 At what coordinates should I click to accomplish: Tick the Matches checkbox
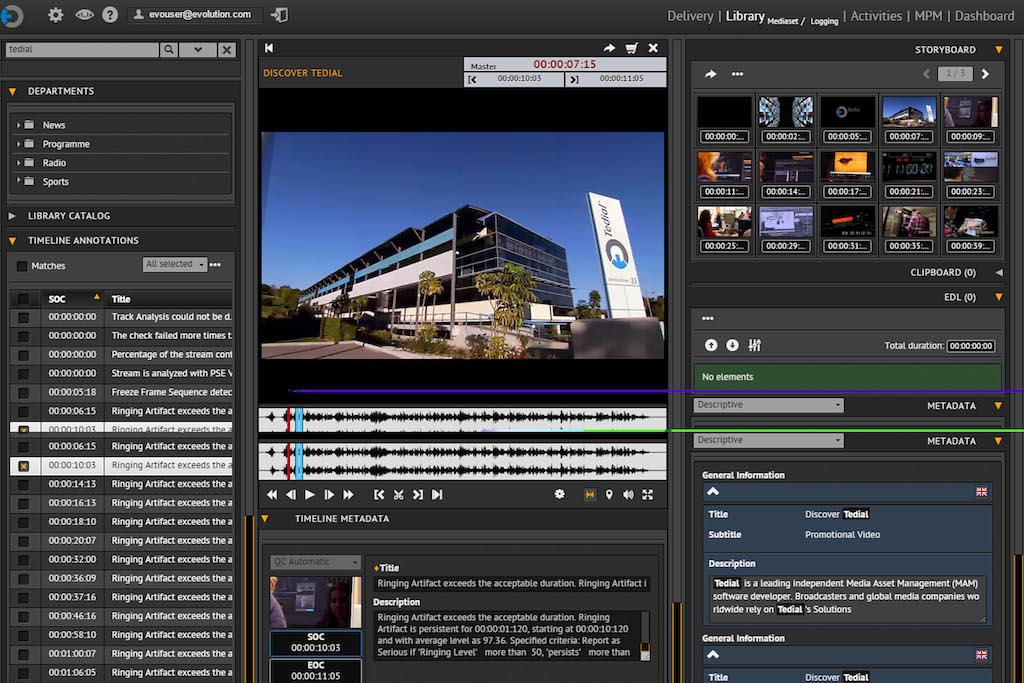[22, 266]
